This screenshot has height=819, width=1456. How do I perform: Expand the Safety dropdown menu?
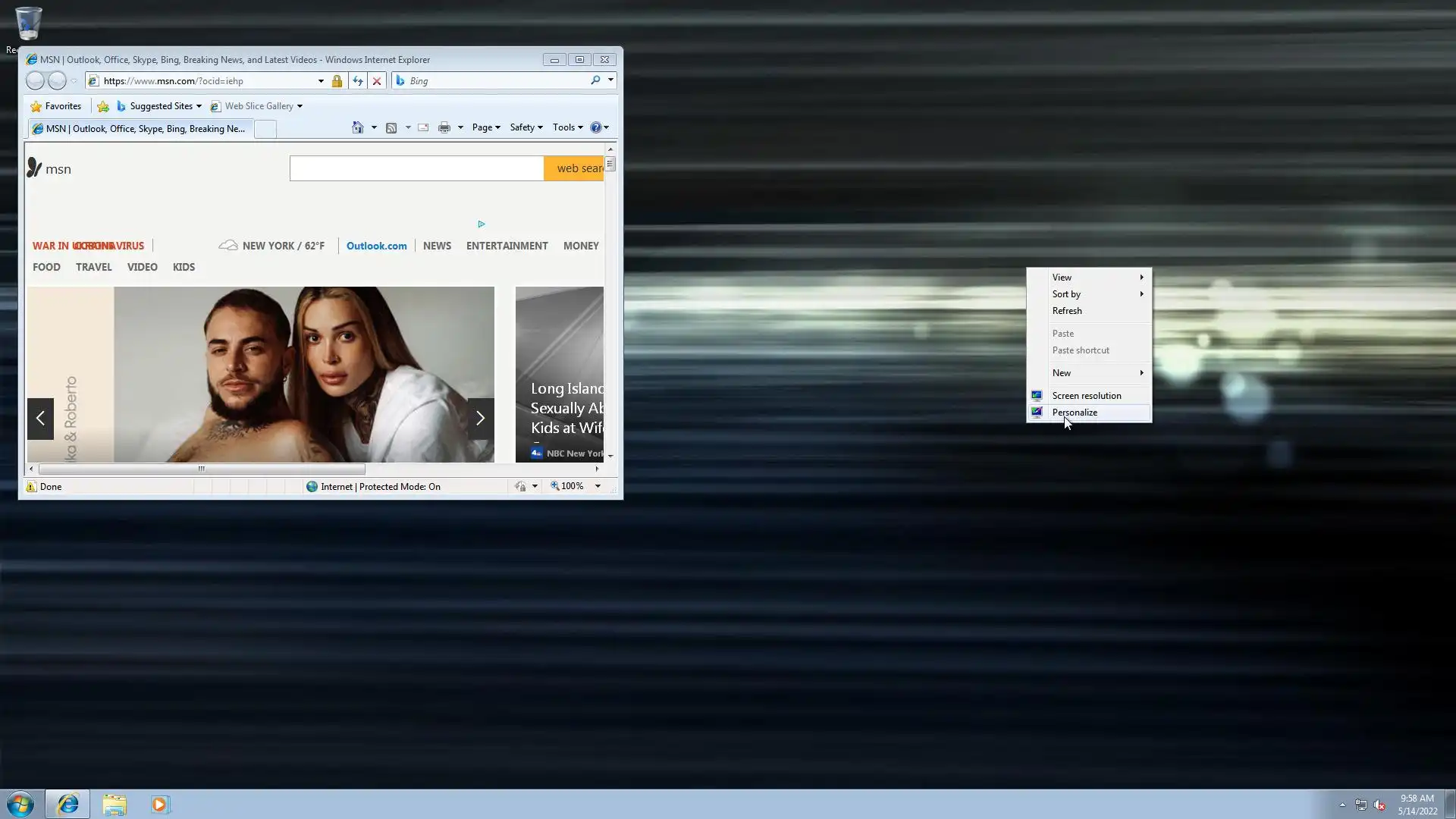(526, 127)
